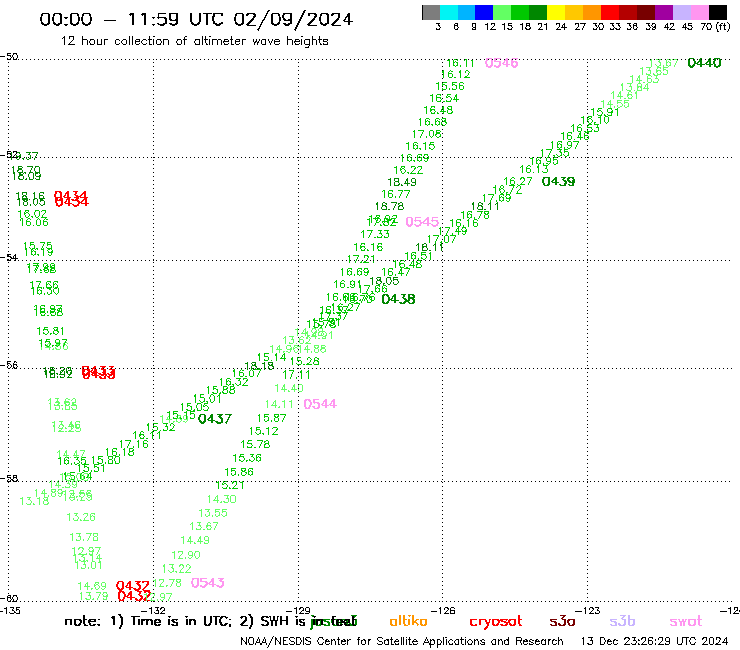Screen dimensions: 740x650
Task: Select the wave height value 12.90
Action: 186,556
